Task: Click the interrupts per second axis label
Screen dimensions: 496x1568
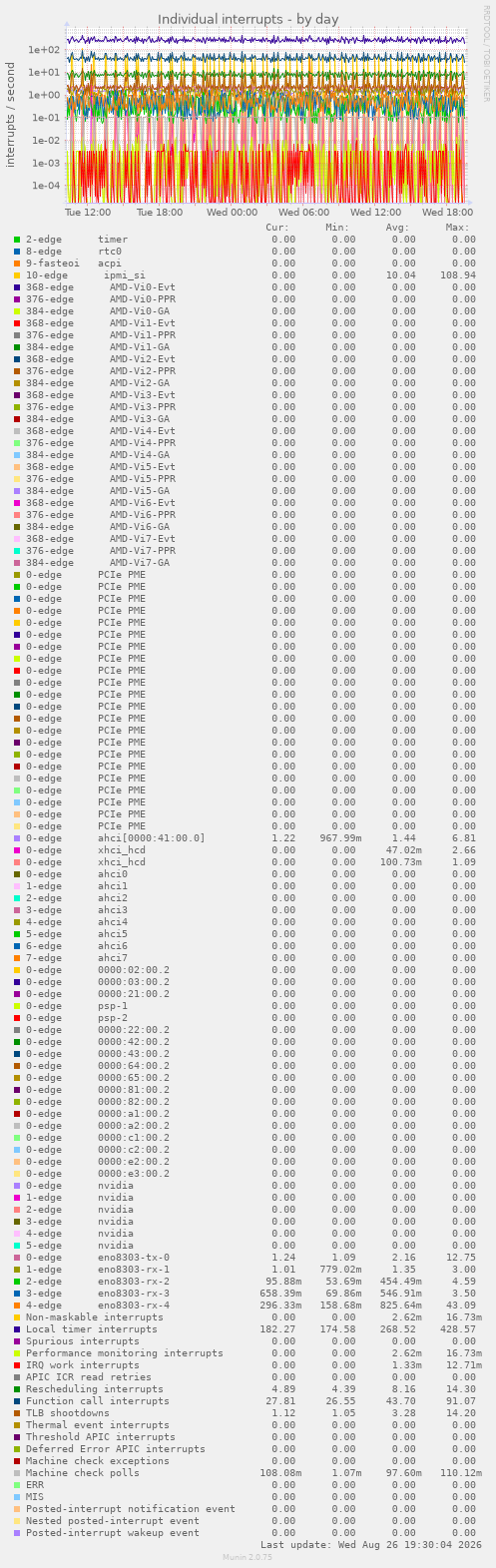Action: click(x=11, y=114)
